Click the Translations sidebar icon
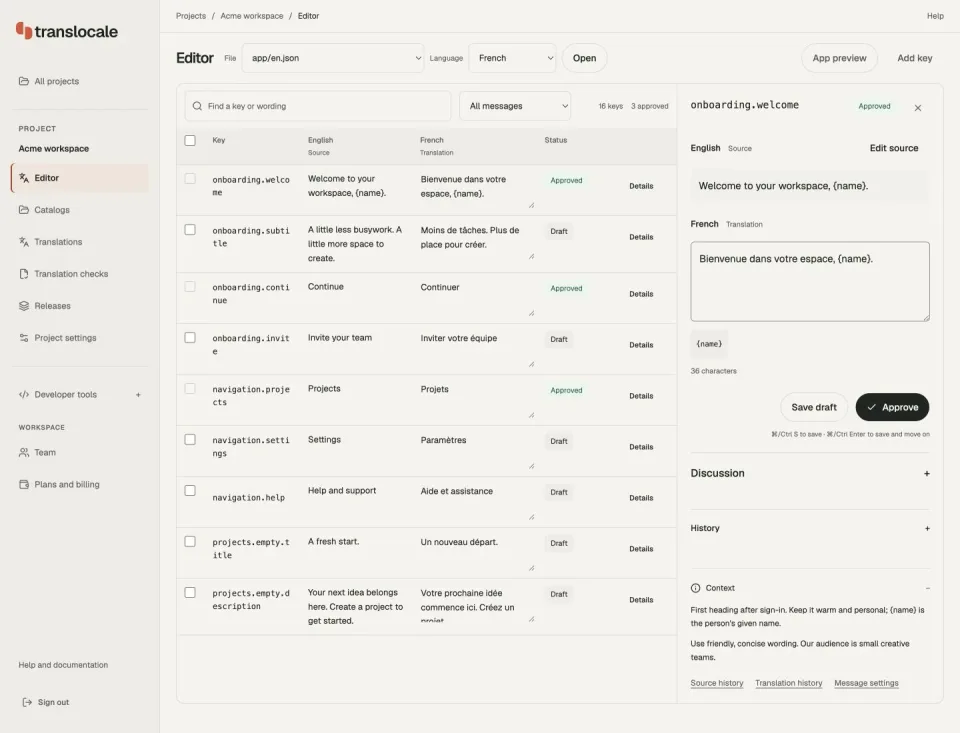This screenshot has width=960, height=733. (24, 242)
